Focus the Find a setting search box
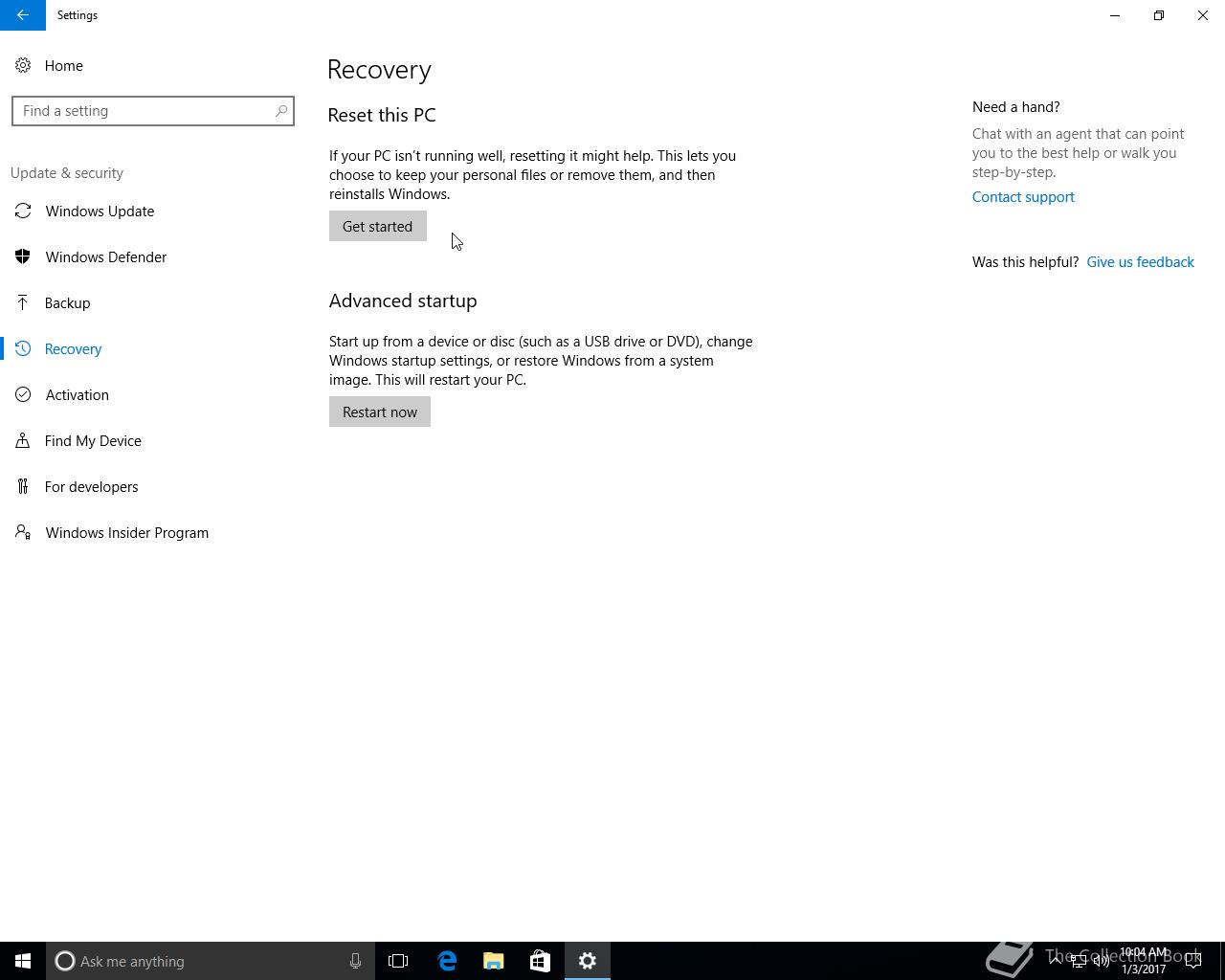The width and height of the screenshot is (1225, 980). pos(153,111)
